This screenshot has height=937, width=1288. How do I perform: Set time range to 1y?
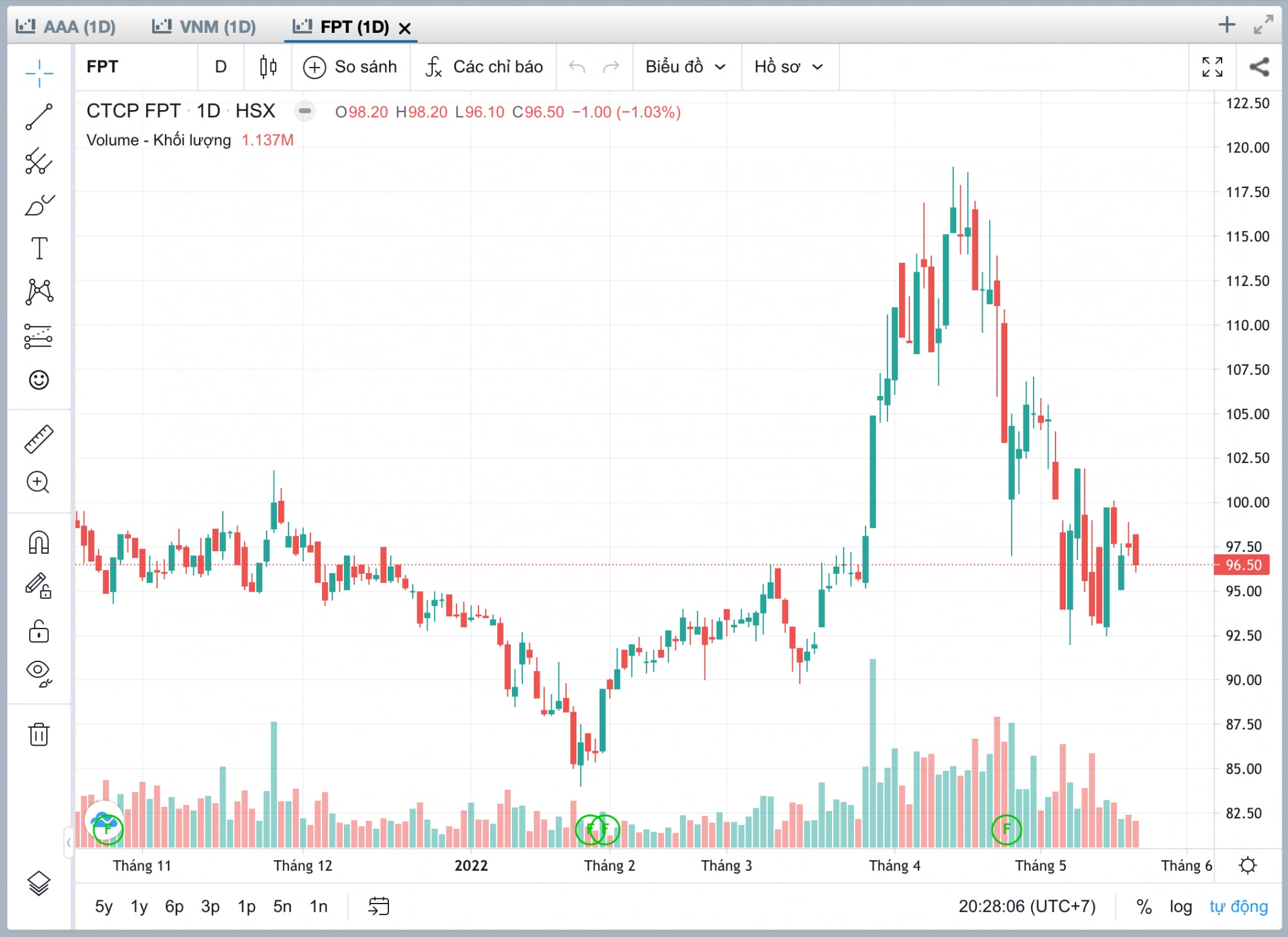click(139, 906)
